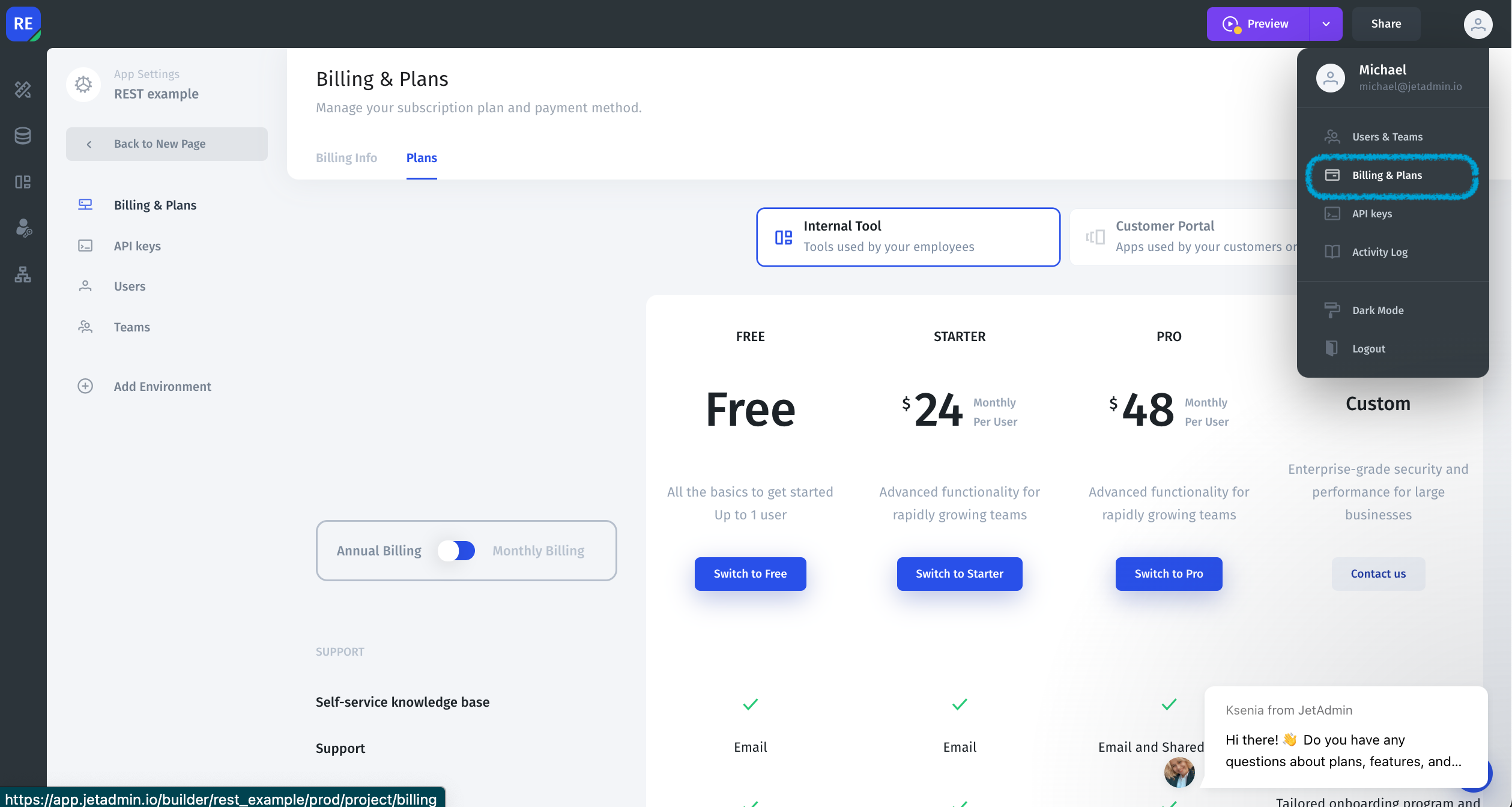Open Activity Log from user menu

[1379, 252]
